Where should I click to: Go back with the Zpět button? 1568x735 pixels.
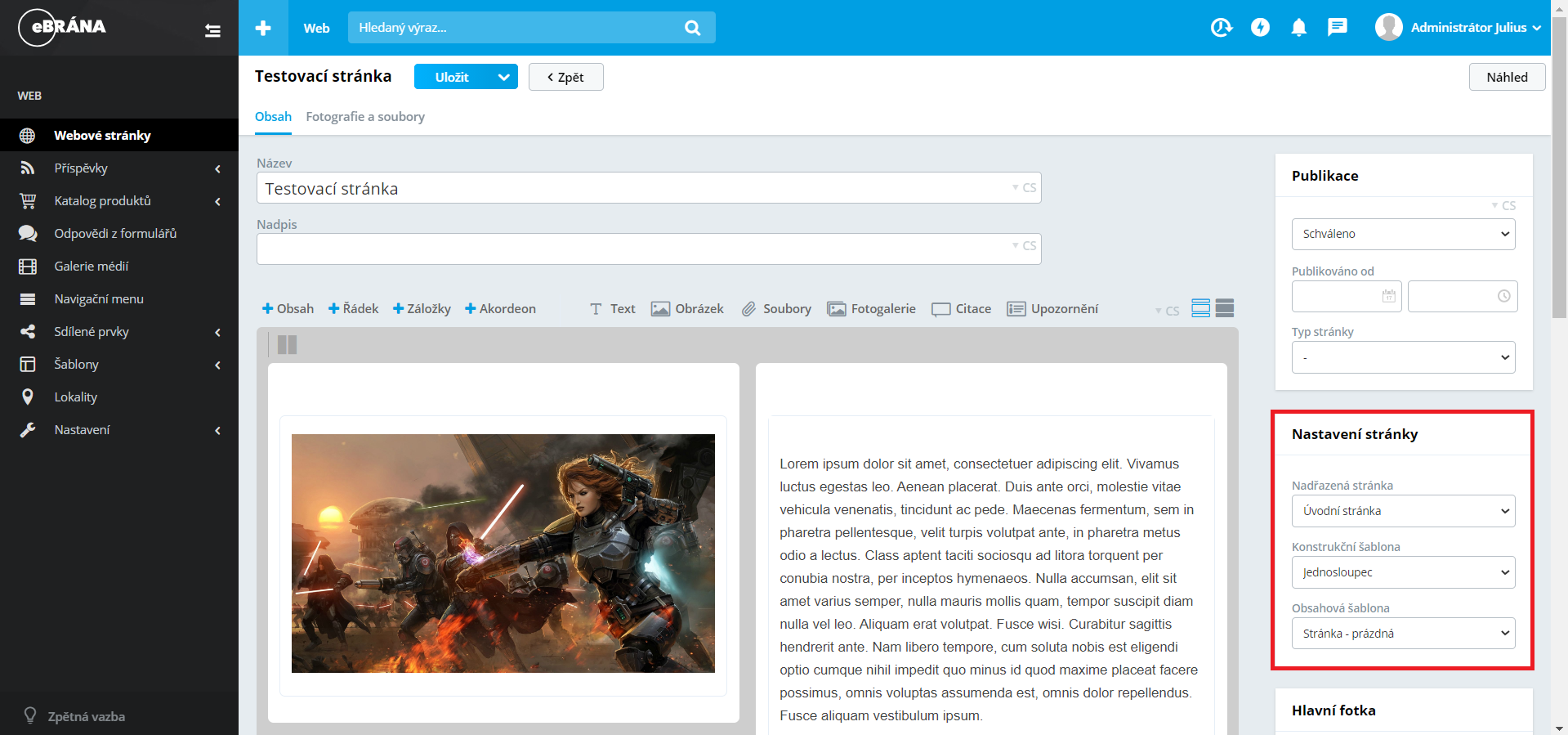pos(565,77)
